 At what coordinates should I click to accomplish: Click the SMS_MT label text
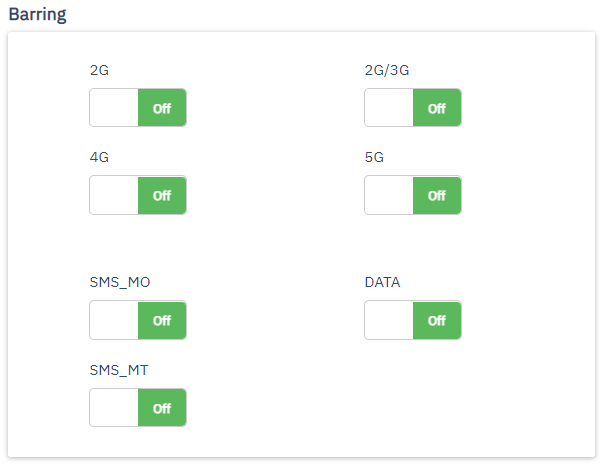point(119,370)
